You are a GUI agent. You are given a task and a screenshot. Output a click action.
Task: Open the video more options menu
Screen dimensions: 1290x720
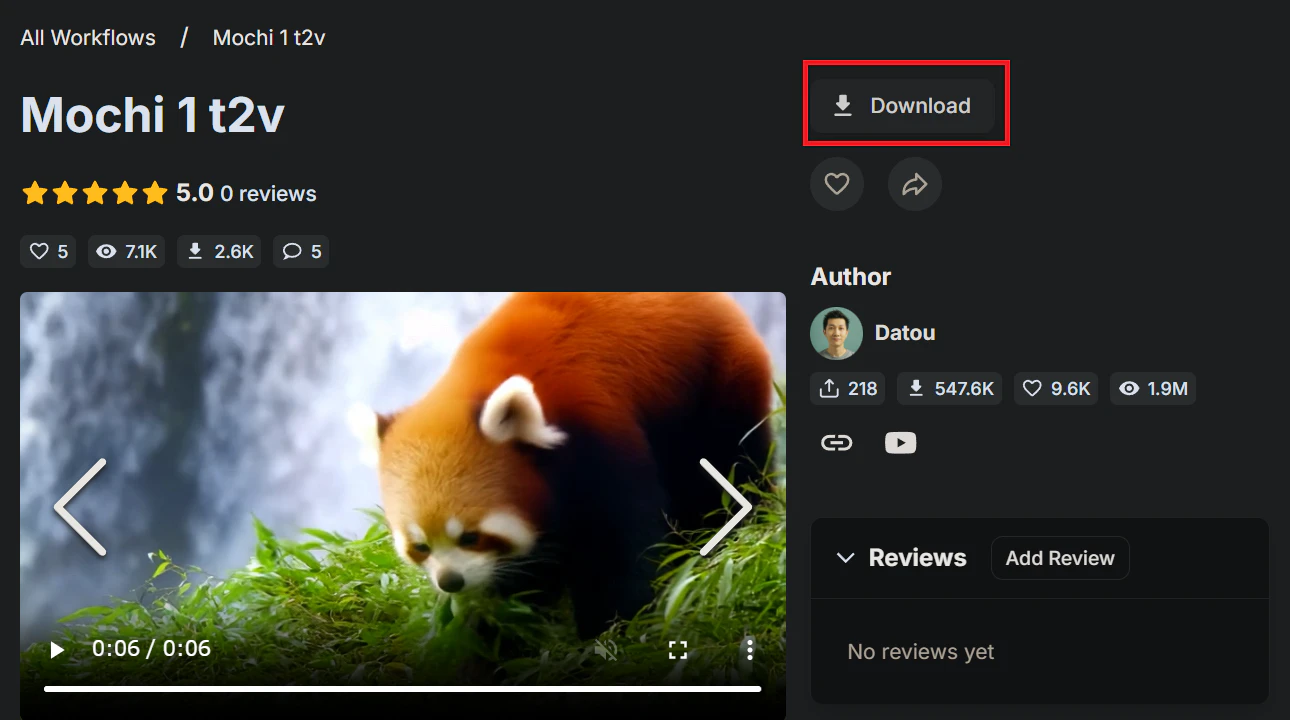[750, 650]
